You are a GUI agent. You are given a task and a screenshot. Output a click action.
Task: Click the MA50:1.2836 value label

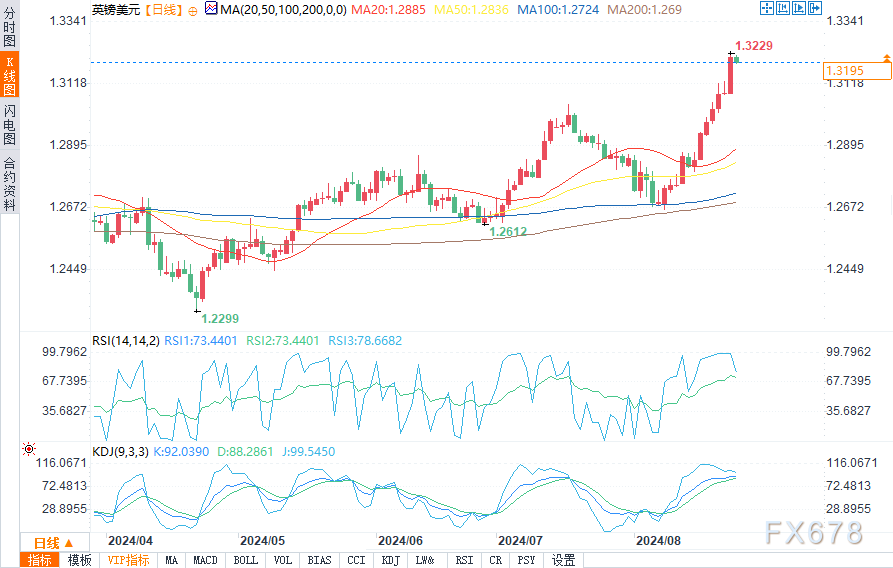[x=472, y=10]
